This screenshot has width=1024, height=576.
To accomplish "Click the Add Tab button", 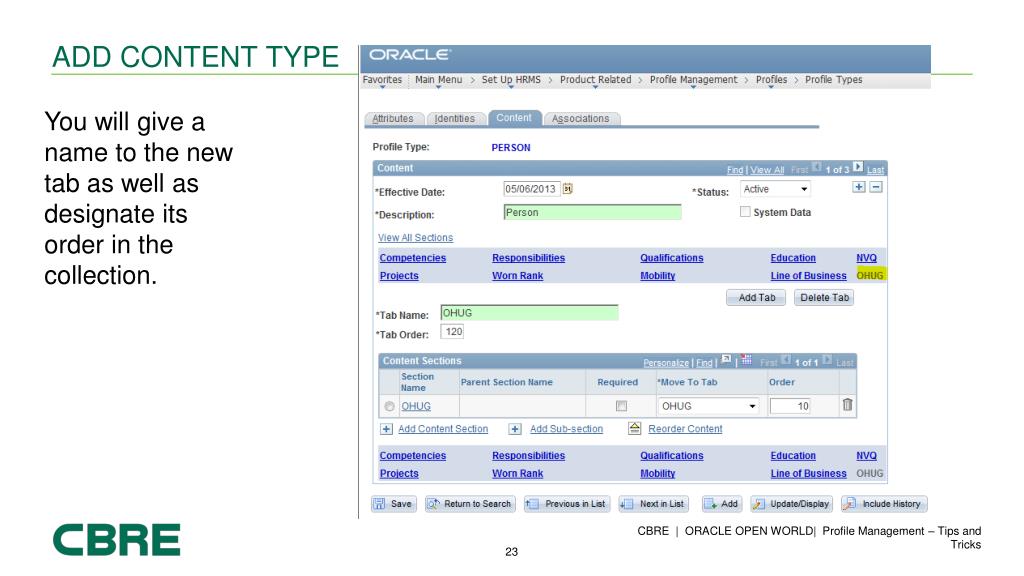I will (756, 298).
